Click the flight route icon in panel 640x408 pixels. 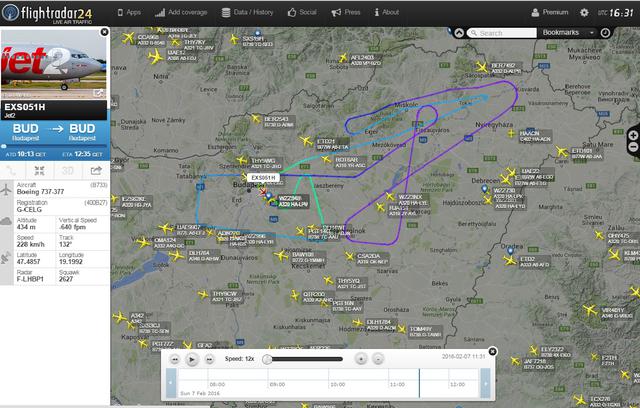click(12, 171)
